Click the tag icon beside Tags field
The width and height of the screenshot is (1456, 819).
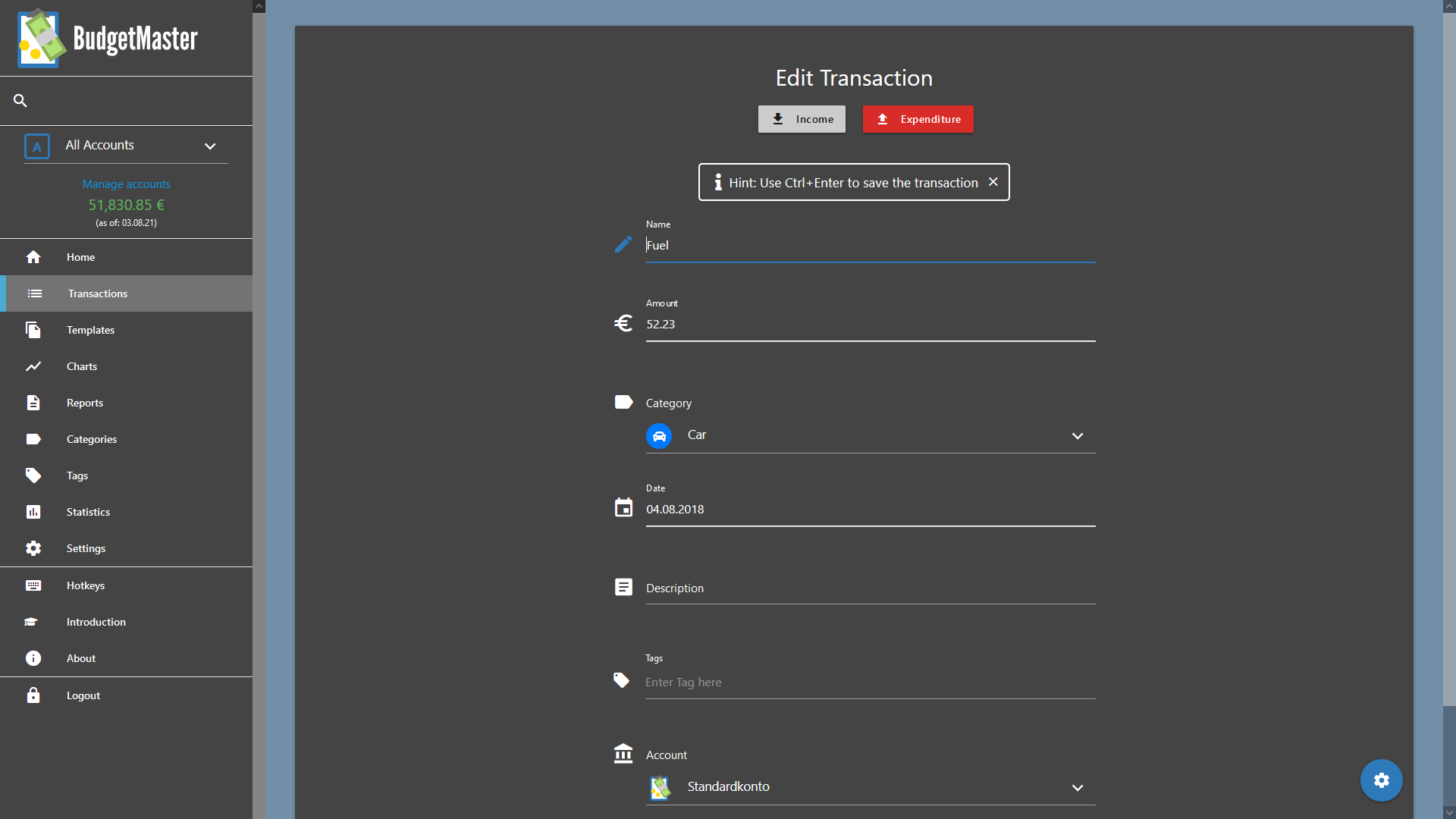point(622,680)
